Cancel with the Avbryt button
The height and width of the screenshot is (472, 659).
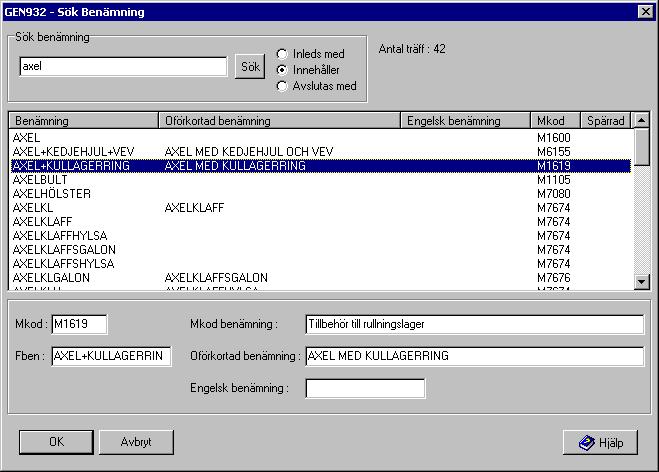(x=136, y=442)
